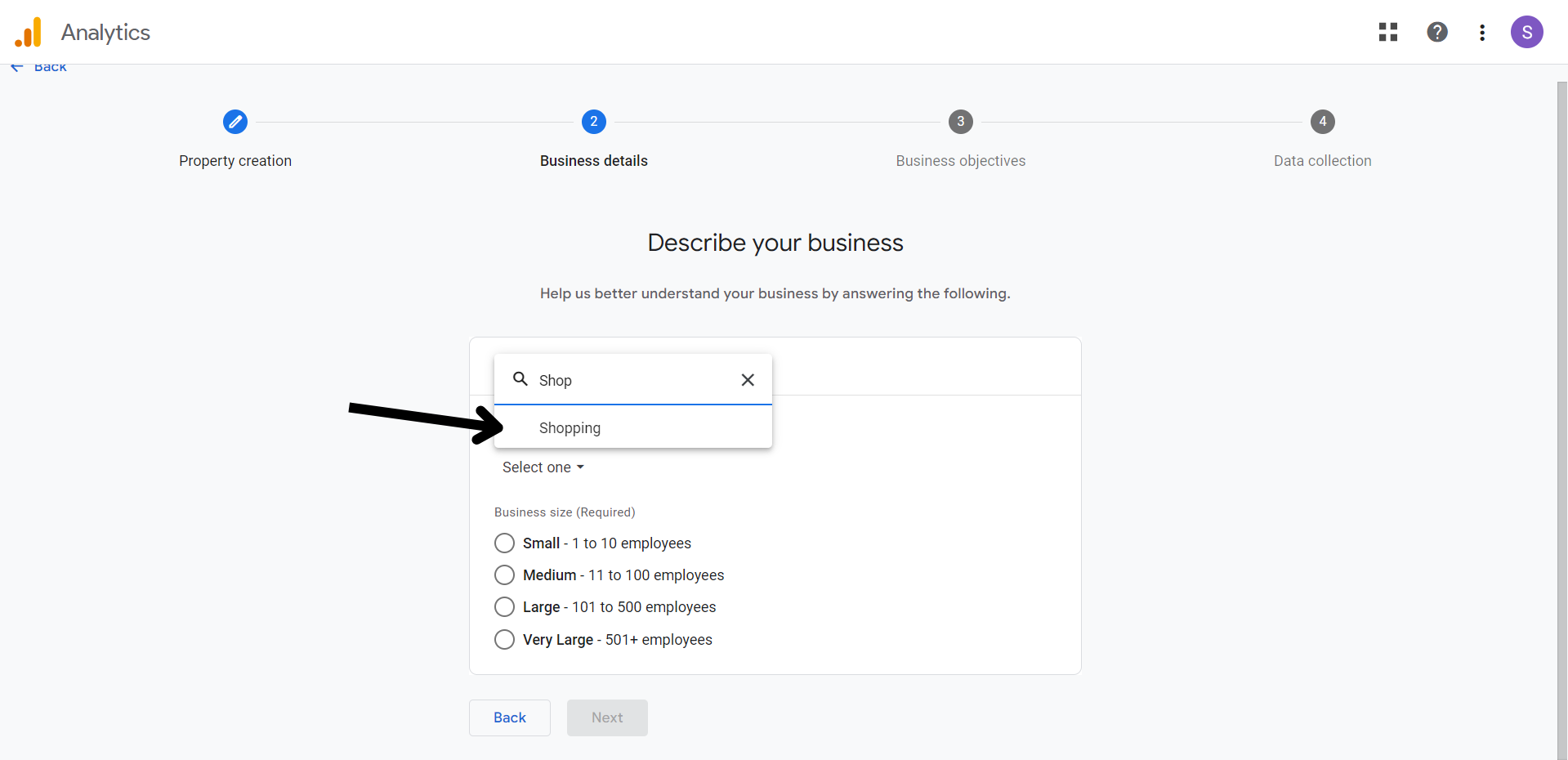
Task: Clear the Shop search text with X
Action: (747, 380)
